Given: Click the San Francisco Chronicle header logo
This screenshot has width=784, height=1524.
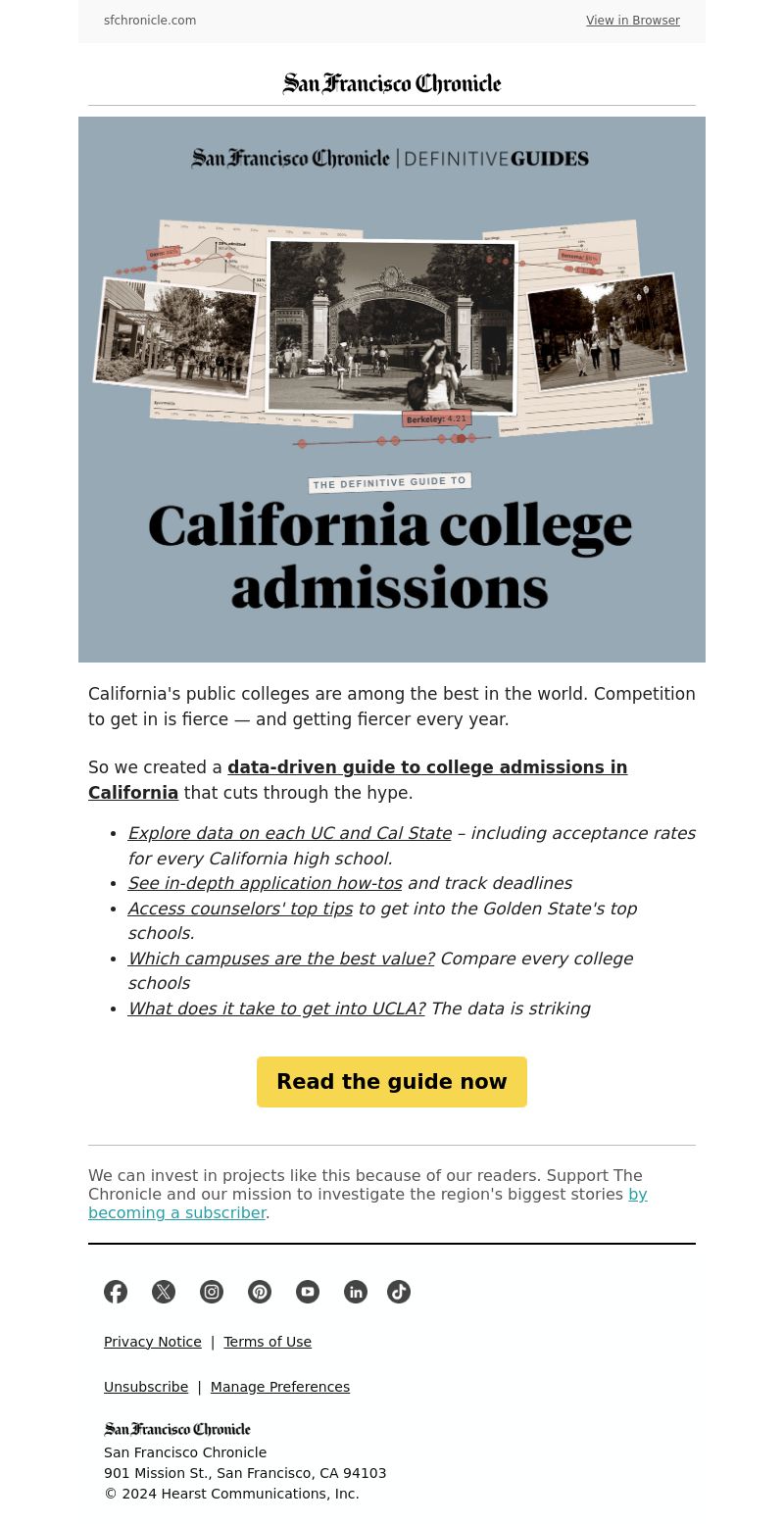Looking at the screenshot, I should (392, 84).
